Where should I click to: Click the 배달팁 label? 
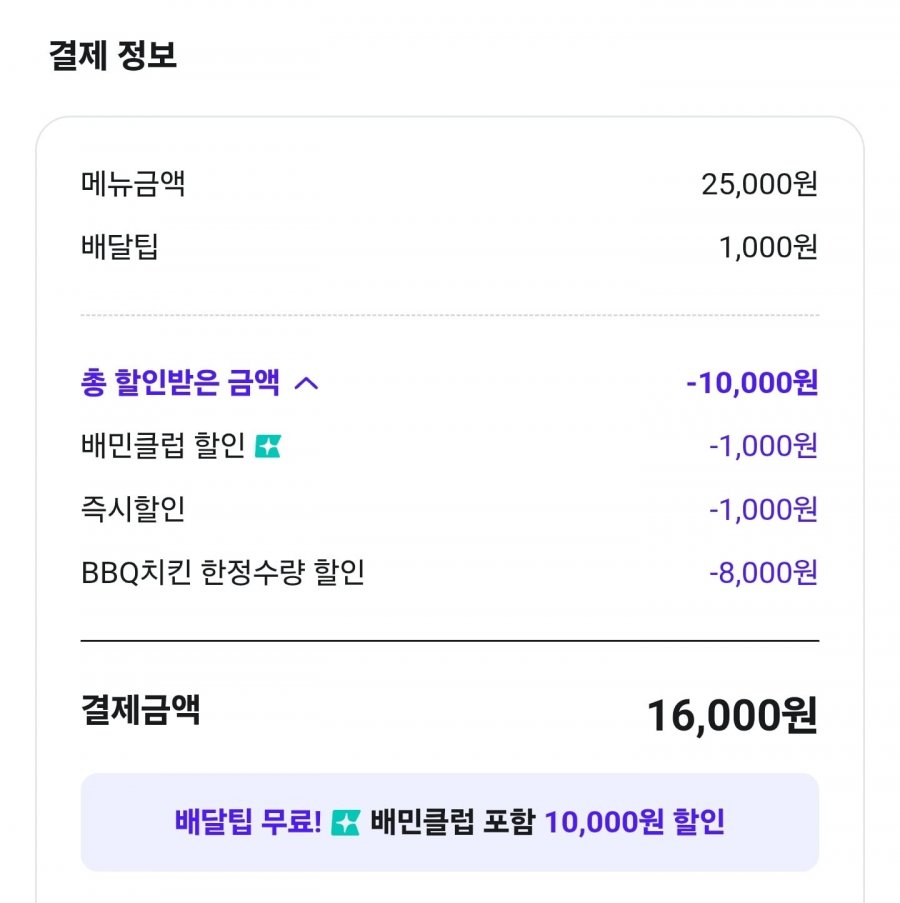120,247
